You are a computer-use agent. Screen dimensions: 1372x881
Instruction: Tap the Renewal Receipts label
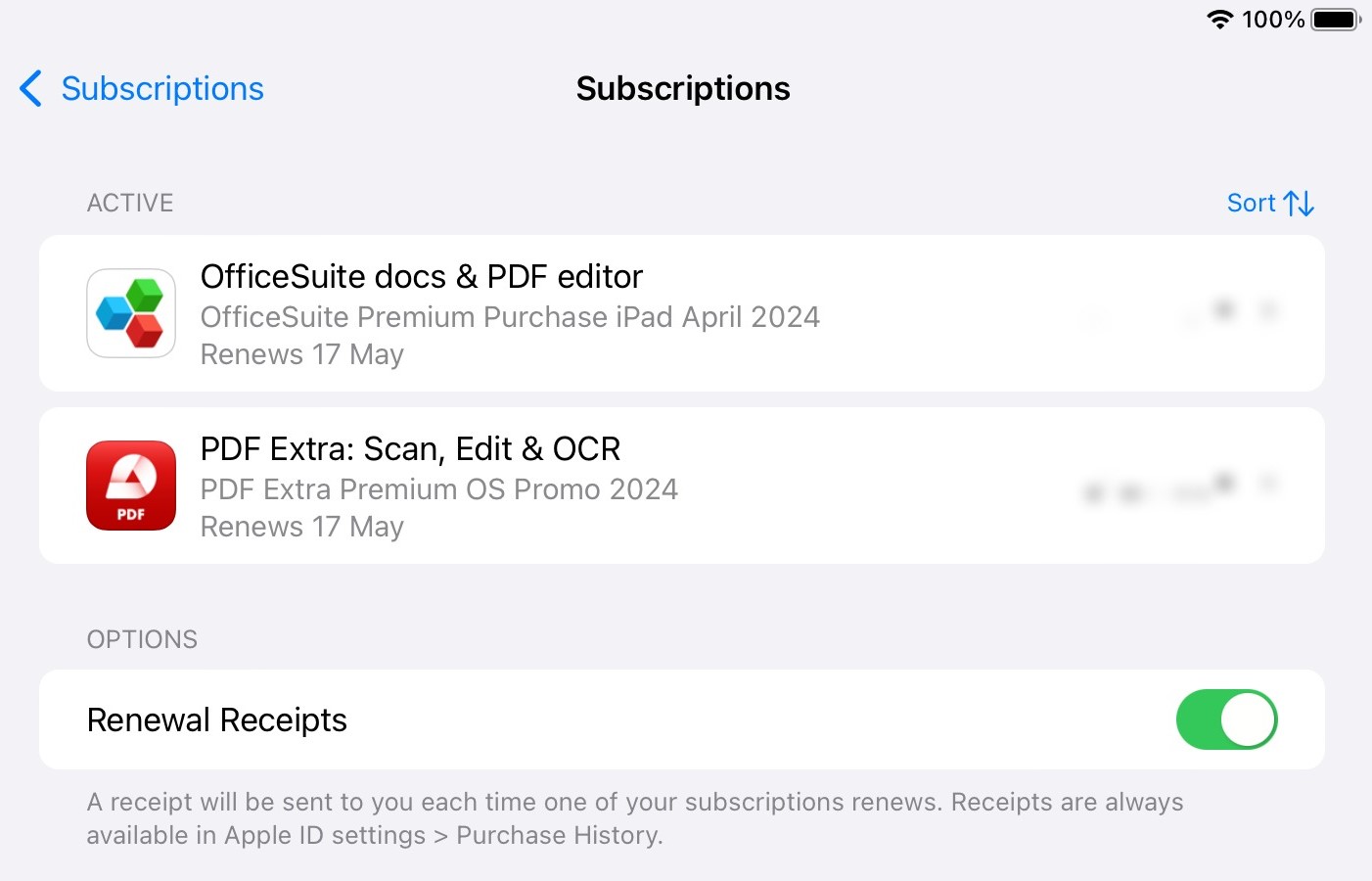217,720
